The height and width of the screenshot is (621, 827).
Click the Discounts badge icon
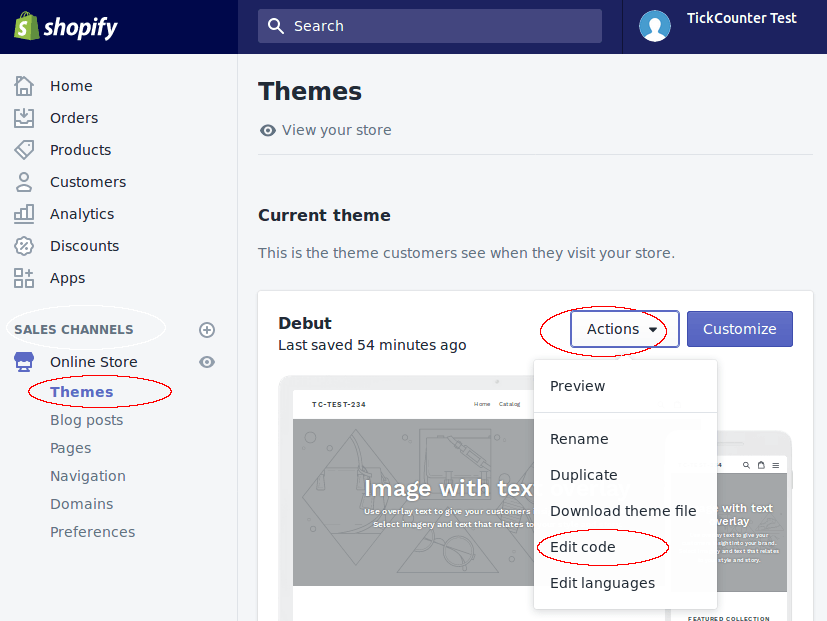(x=24, y=246)
